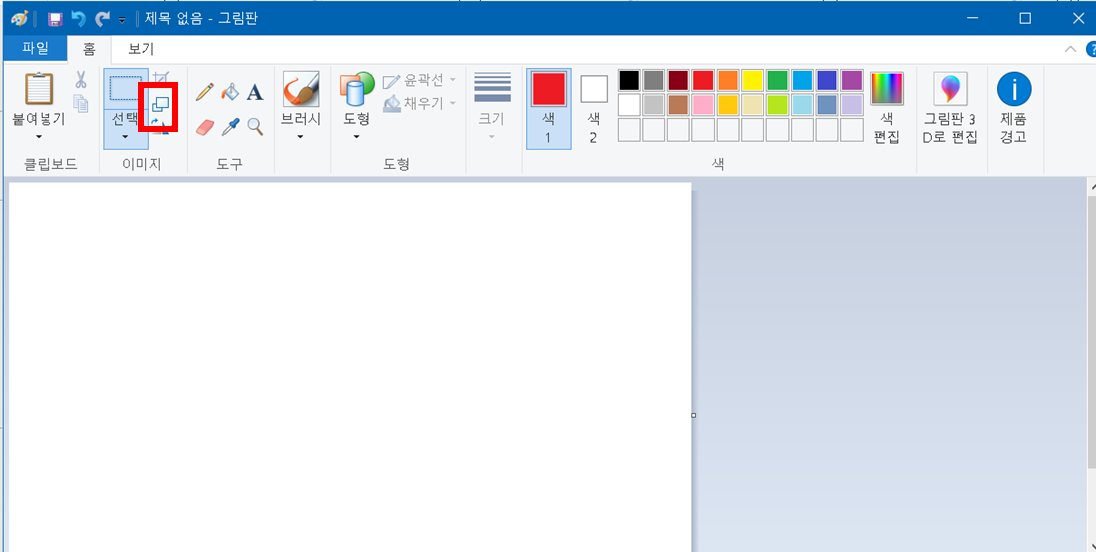Click inside the white drawing canvas
This screenshot has width=1096, height=552.
pos(349,367)
